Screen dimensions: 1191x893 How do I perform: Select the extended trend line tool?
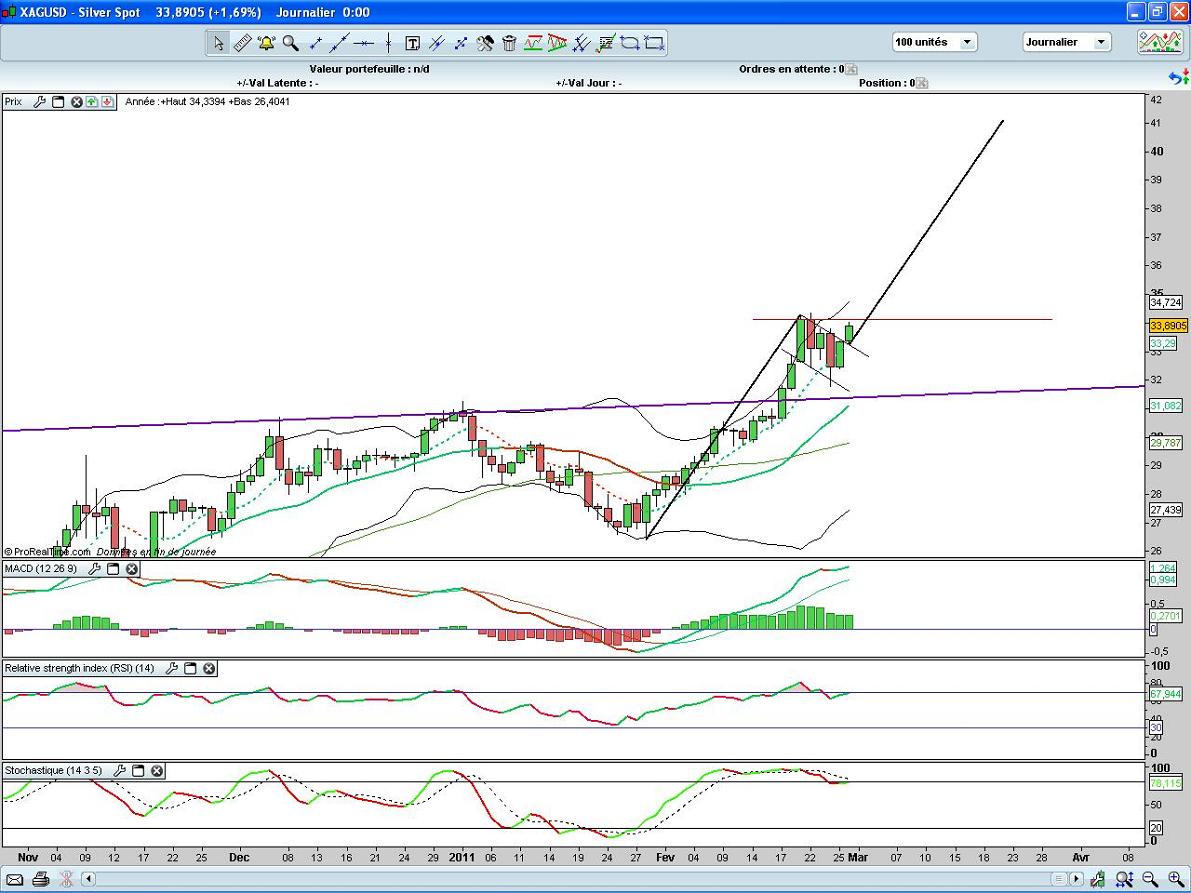(x=340, y=43)
